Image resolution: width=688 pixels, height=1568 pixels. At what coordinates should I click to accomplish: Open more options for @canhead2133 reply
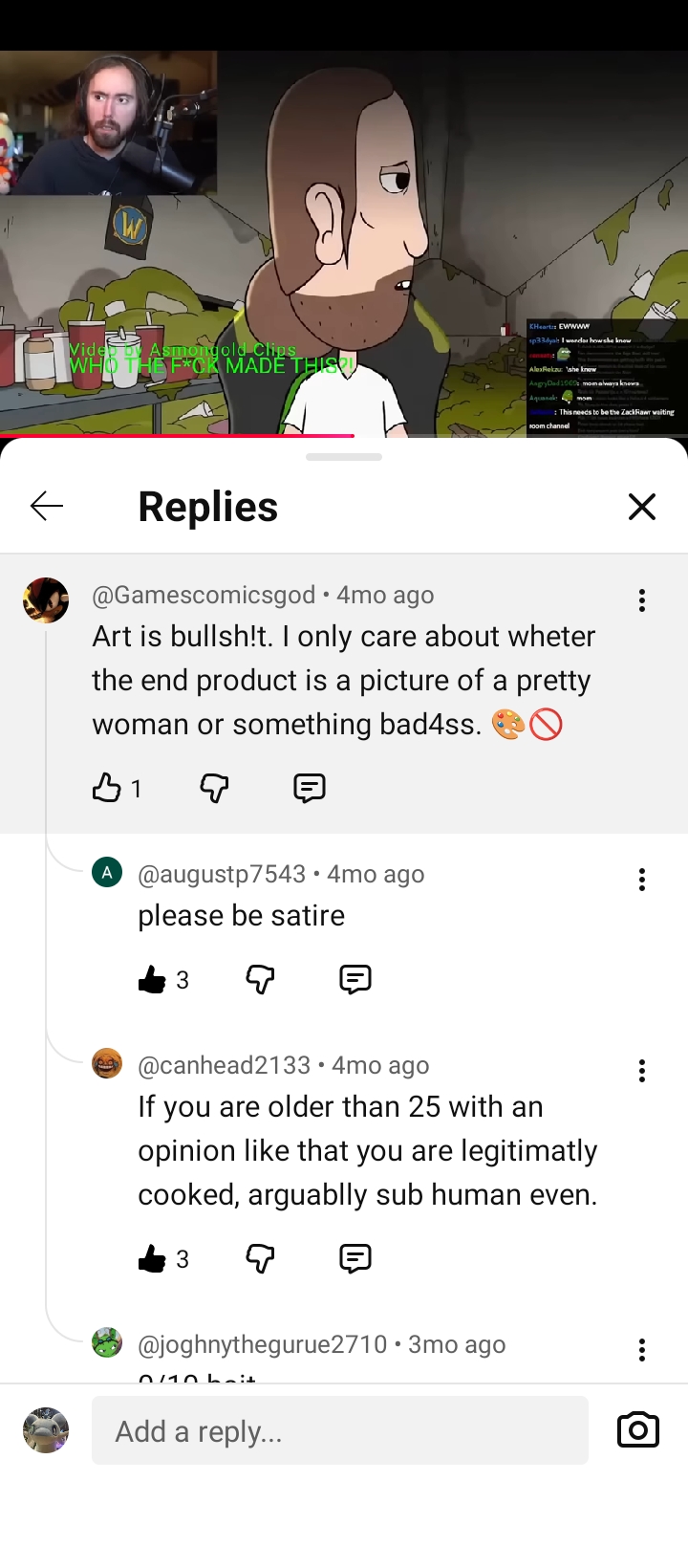(x=642, y=1071)
